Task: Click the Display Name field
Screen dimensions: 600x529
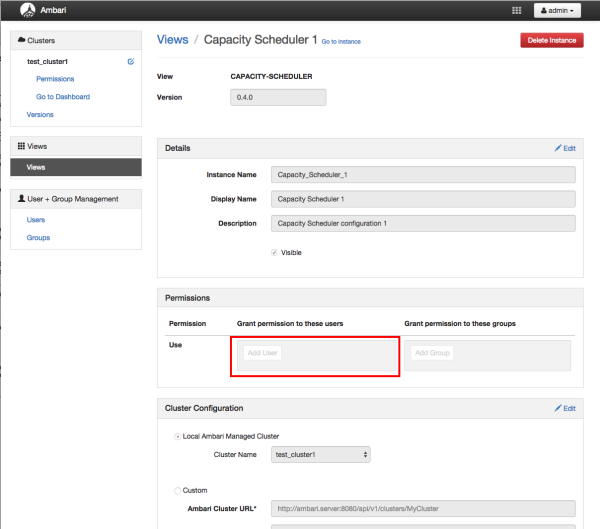Action: [423, 199]
